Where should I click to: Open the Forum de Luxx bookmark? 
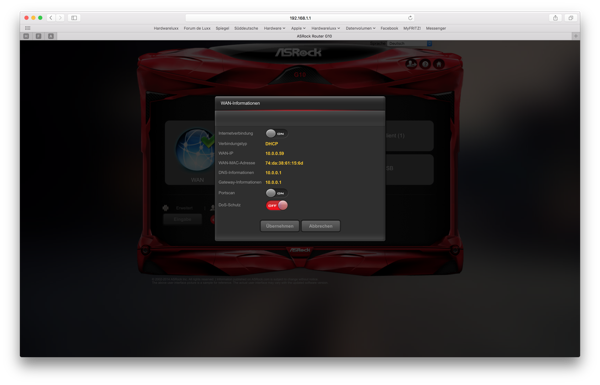(197, 28)
